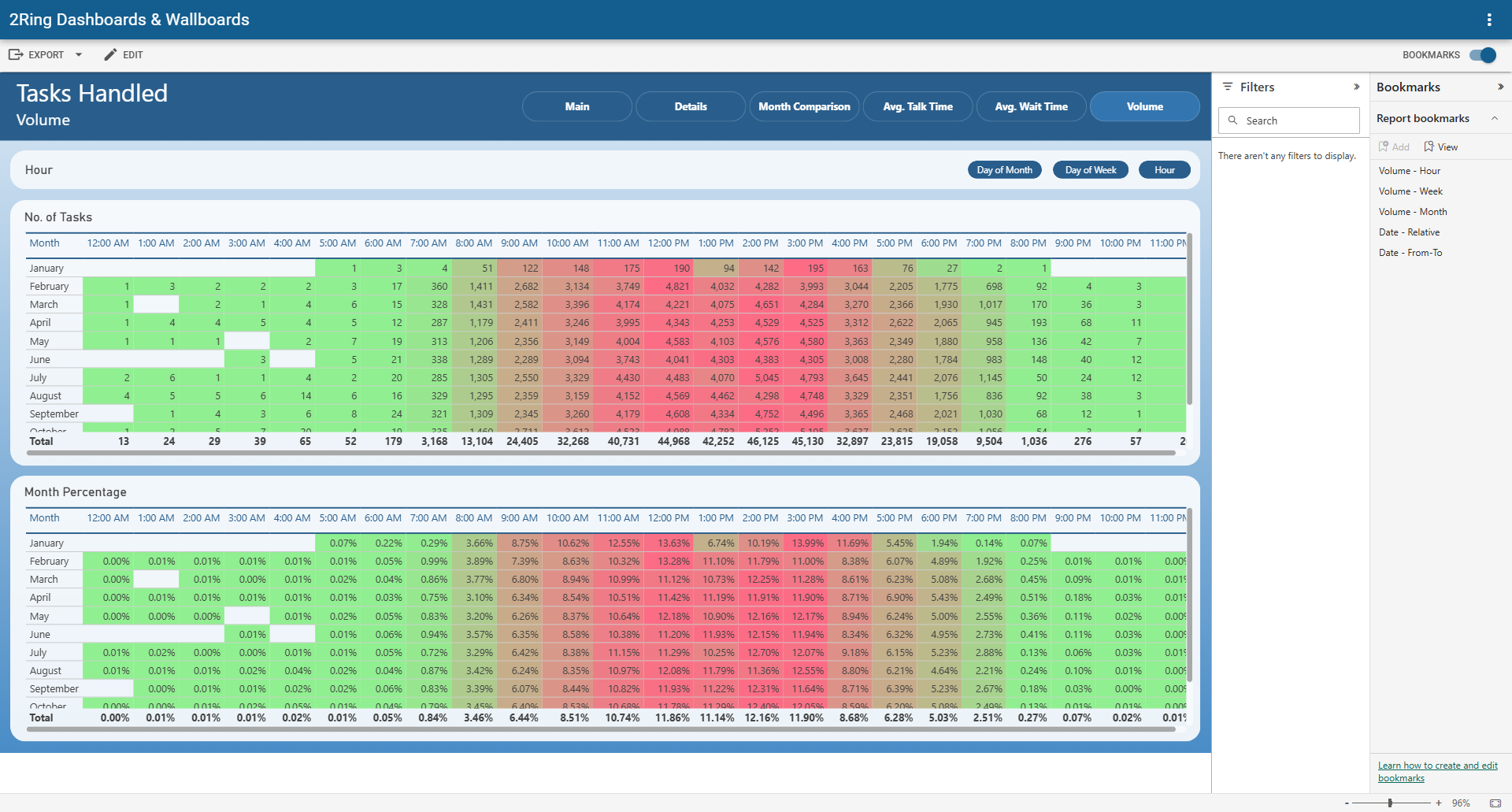This screenshot has width=1512, height=812.
Task: Click the fit-to-page icon in status bar
Action: point(1495,803)
